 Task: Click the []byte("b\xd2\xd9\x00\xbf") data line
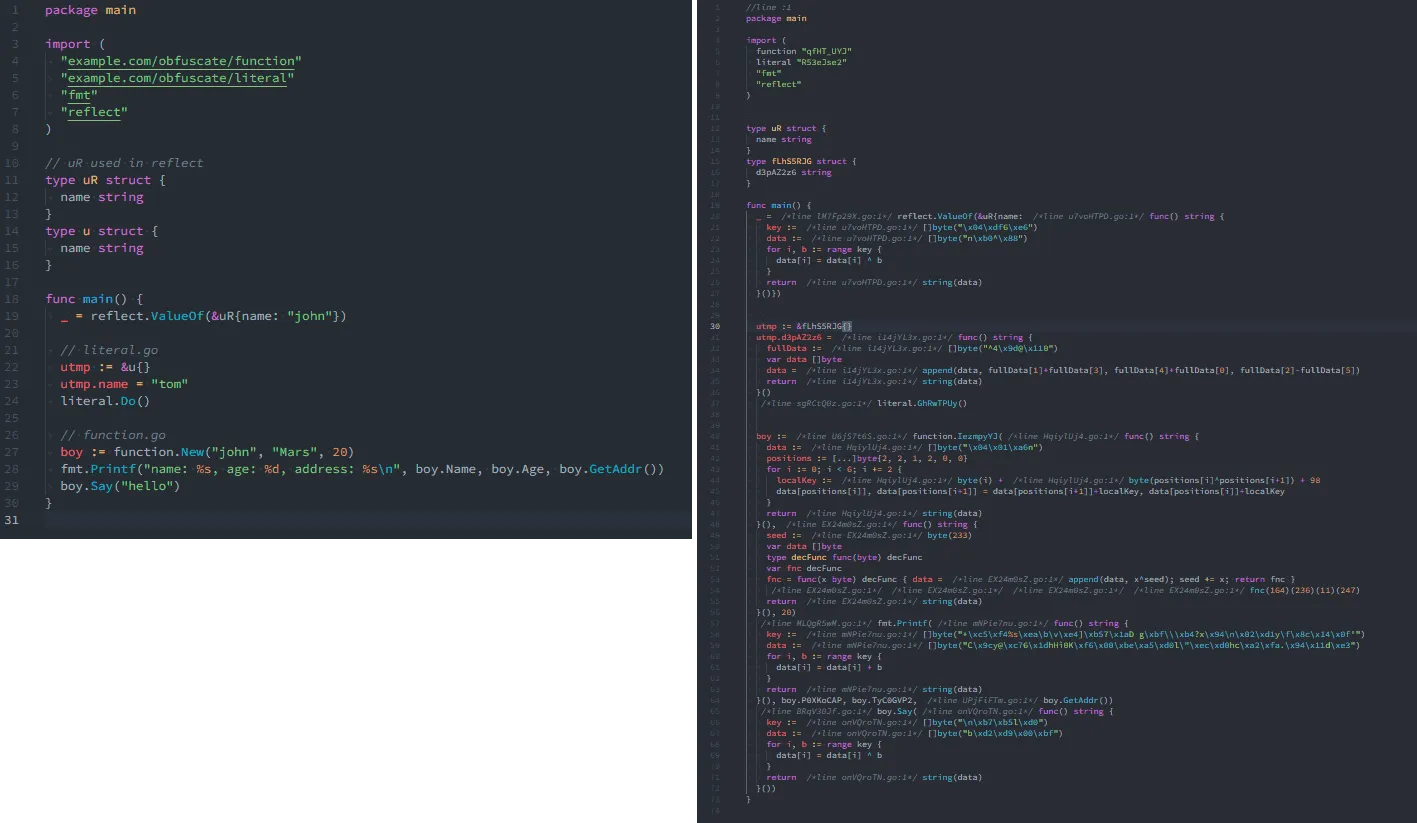[915, 733]
